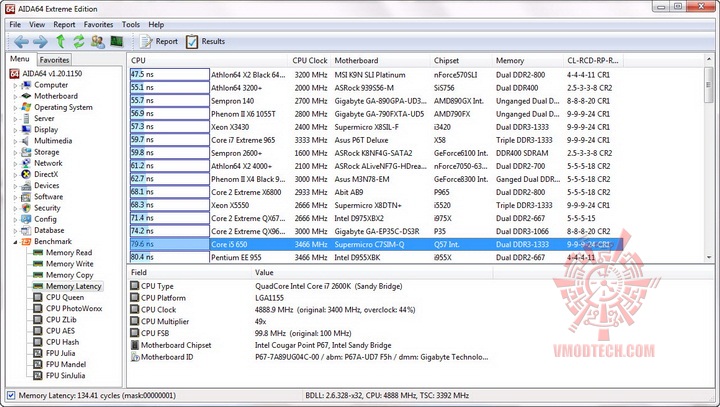Click the users Manage toolbar icon
Viewport: 720px width, 407px height.
pyautogui.click(x=97, y=42)
